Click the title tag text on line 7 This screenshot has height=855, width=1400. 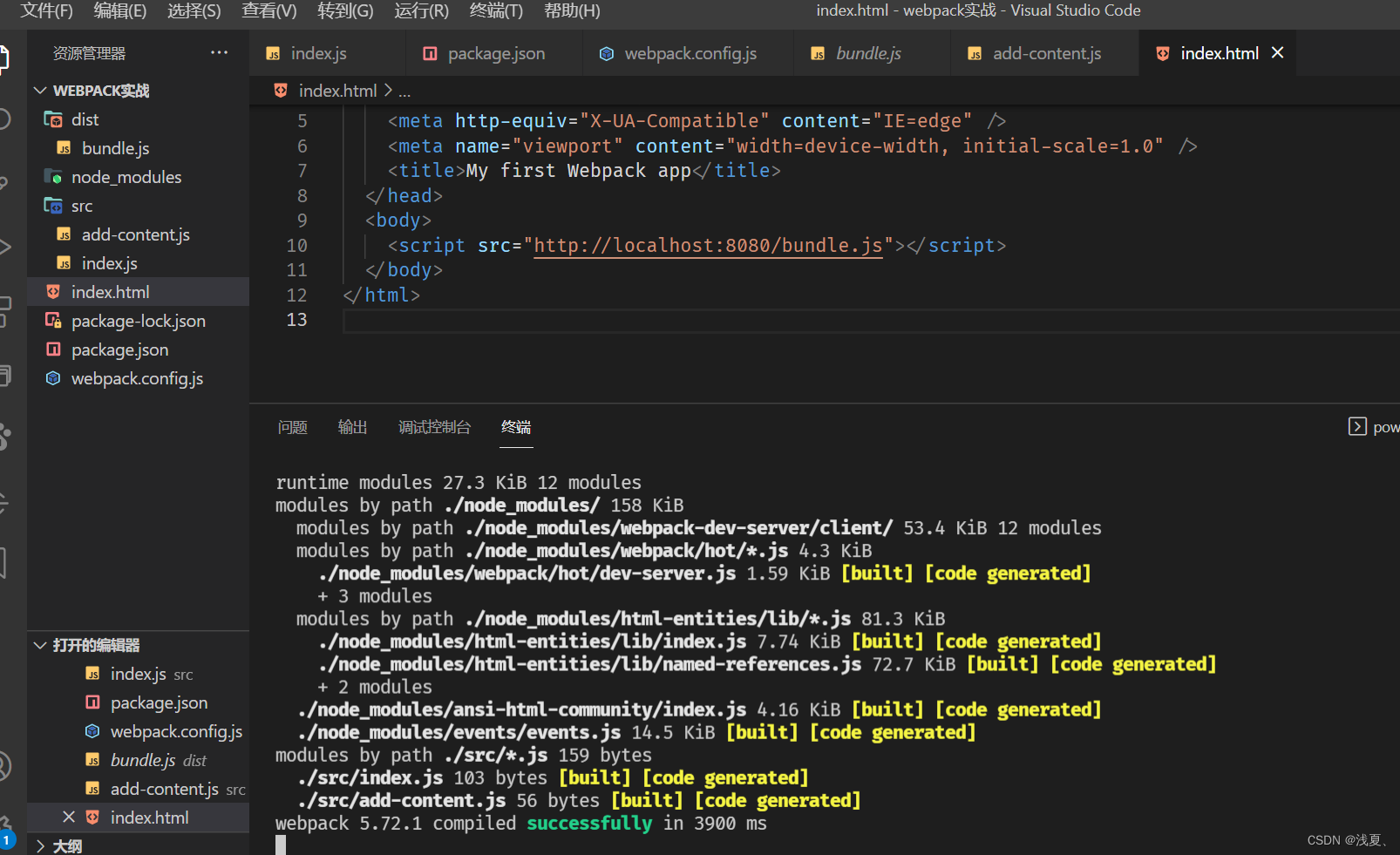tap(579, 171)
